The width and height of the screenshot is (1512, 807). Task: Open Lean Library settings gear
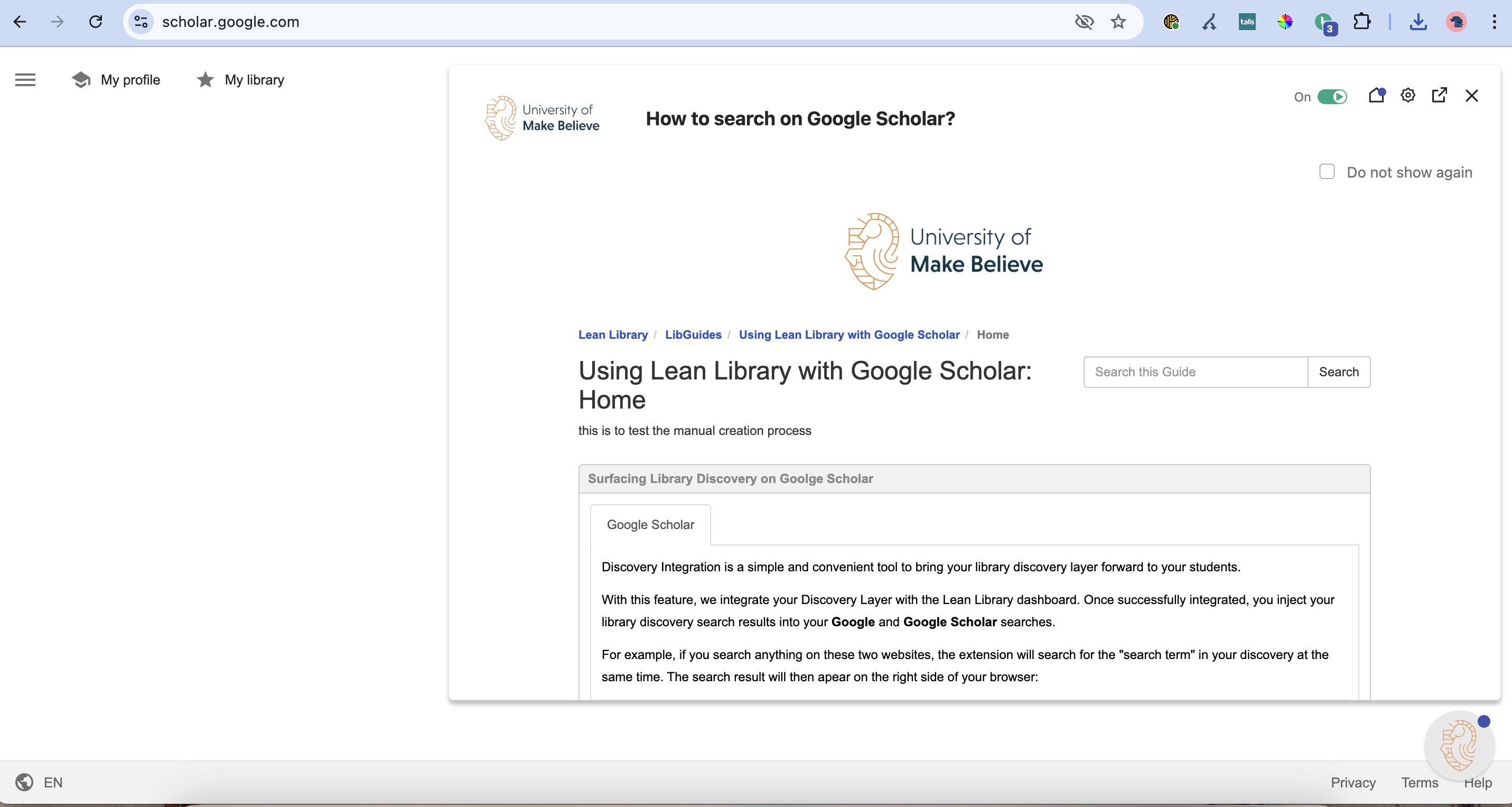1407,95
